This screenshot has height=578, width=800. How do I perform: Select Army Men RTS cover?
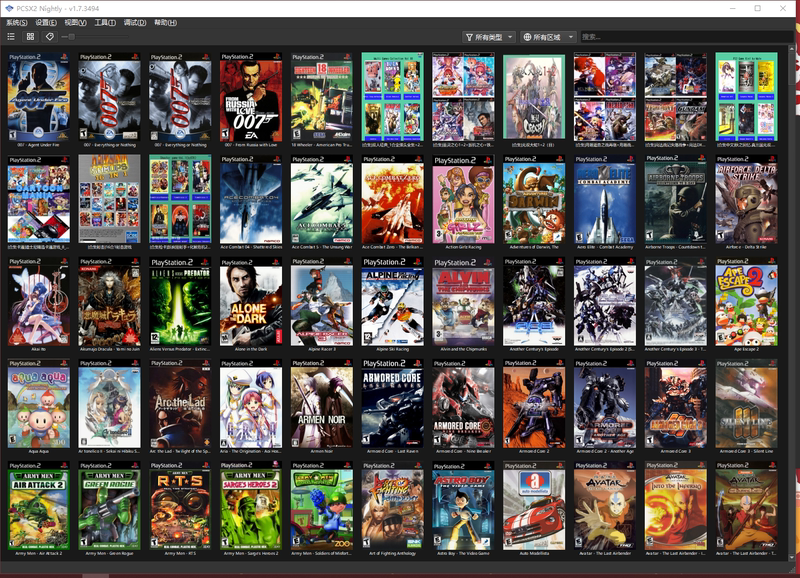click(180, 506)
